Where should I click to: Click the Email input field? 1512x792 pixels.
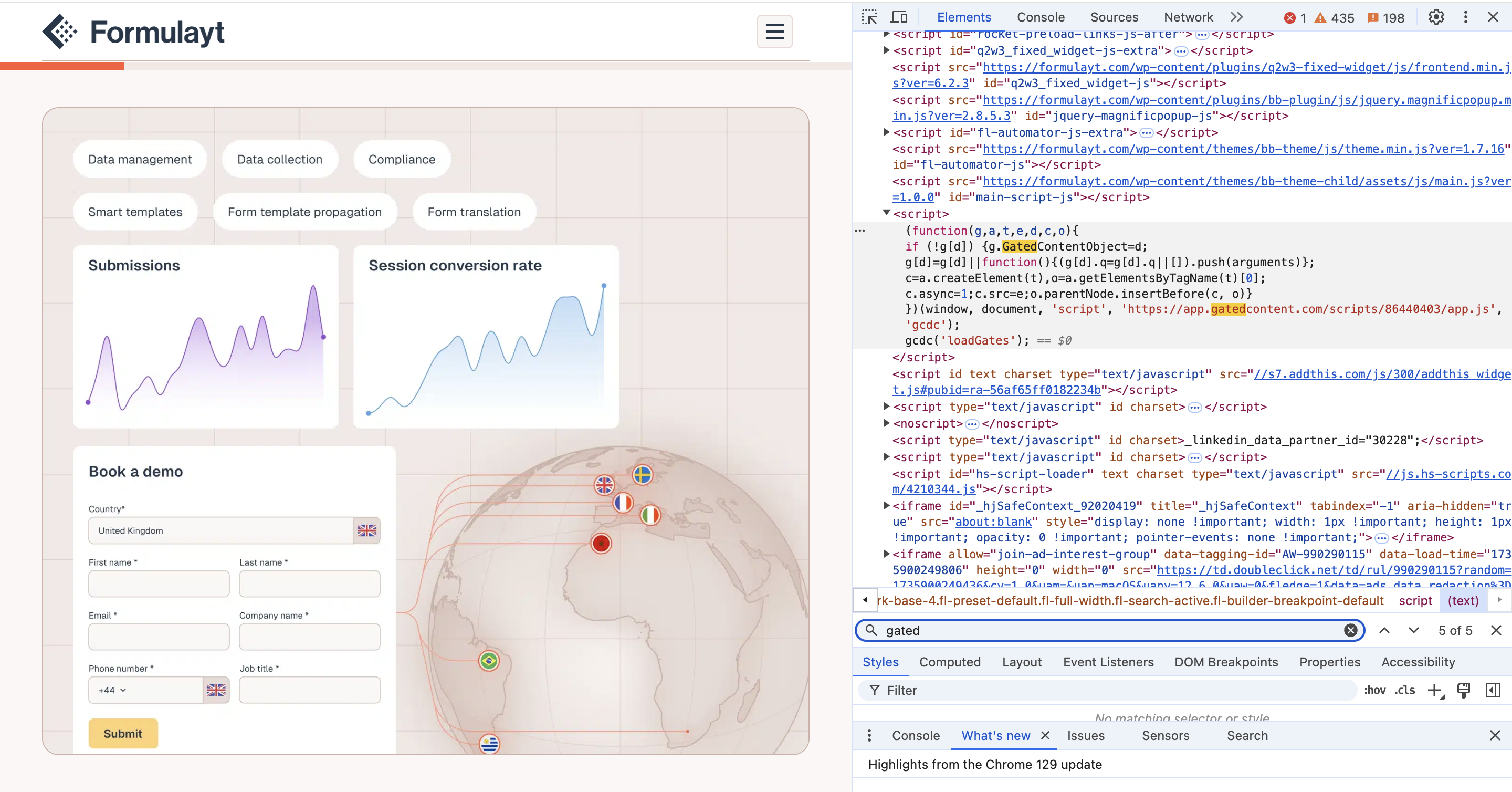point(159,637)
